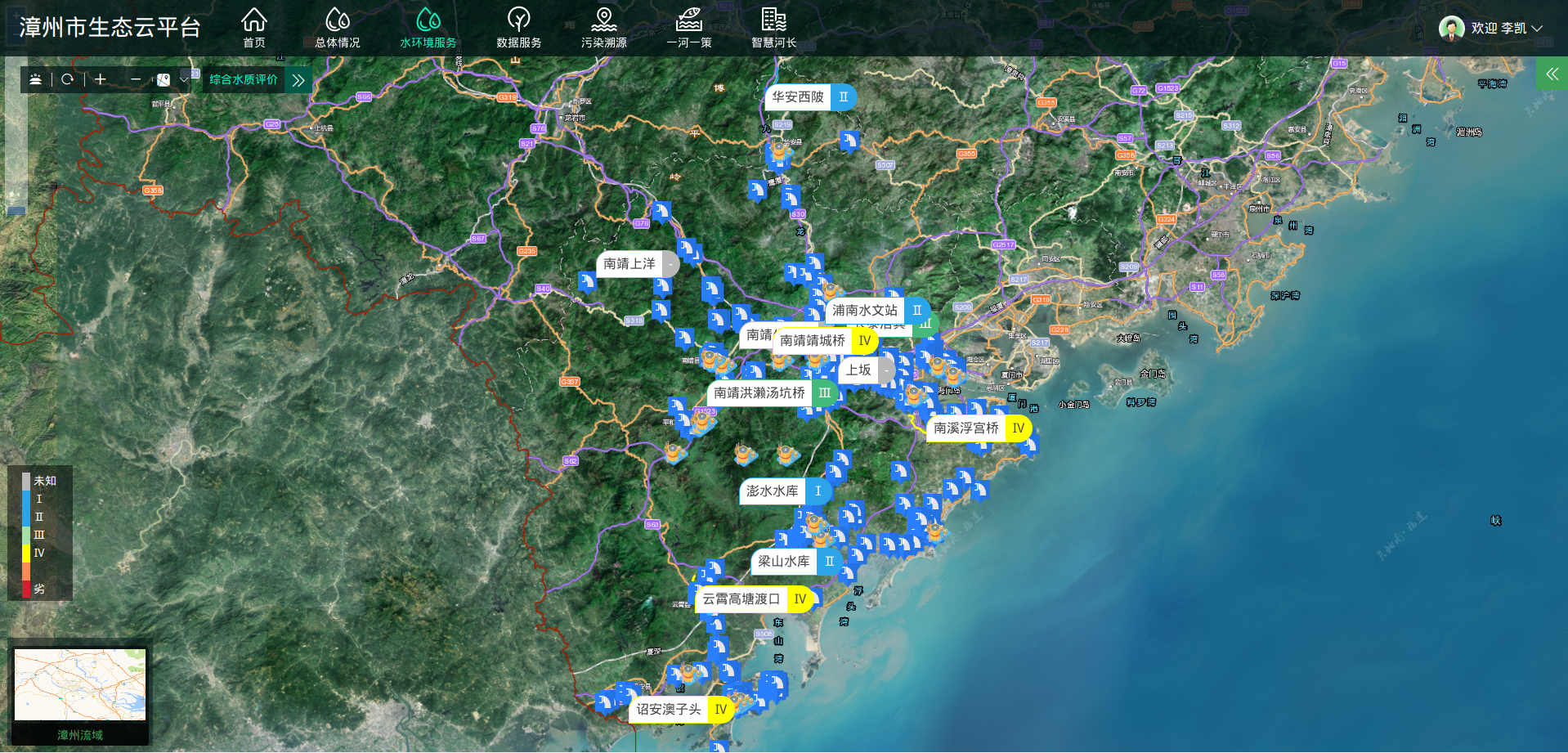The image size is (1568, 753).
Task: Click the 首页 house icon
Action: click(254, 19)
